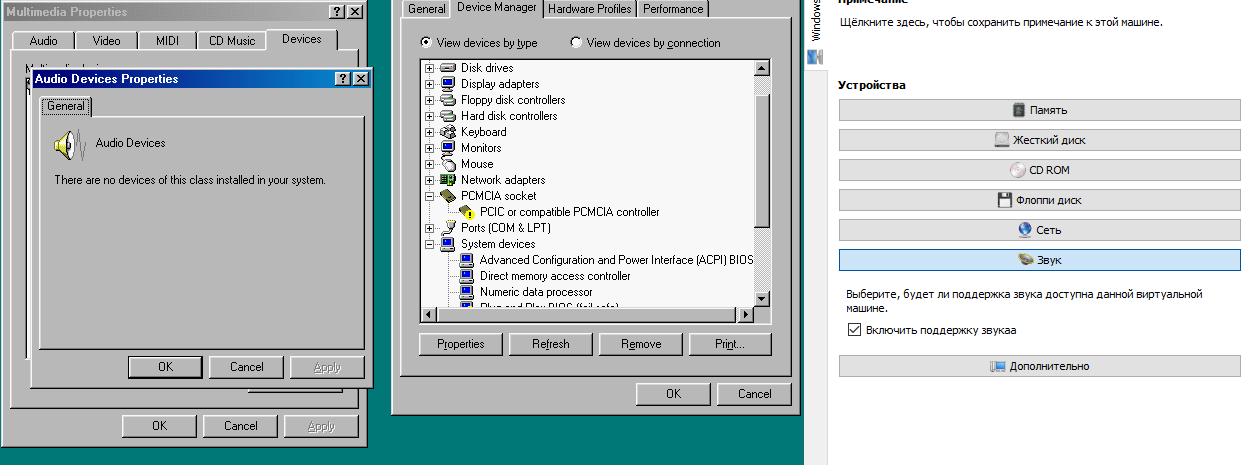This screenshot has height=465, width=1252.
Task: Expand the Display adapters tree node
Action: point(430,84)
